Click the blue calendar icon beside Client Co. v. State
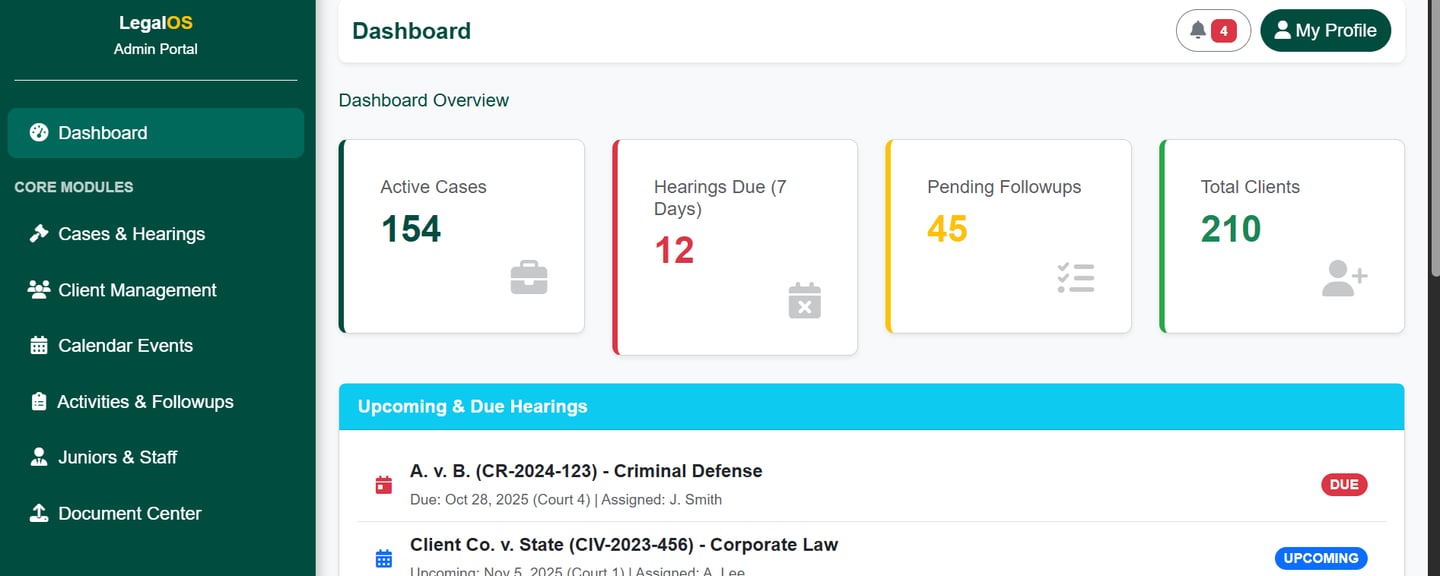Screen dimensions: 1440x576 tap(383, 558)
